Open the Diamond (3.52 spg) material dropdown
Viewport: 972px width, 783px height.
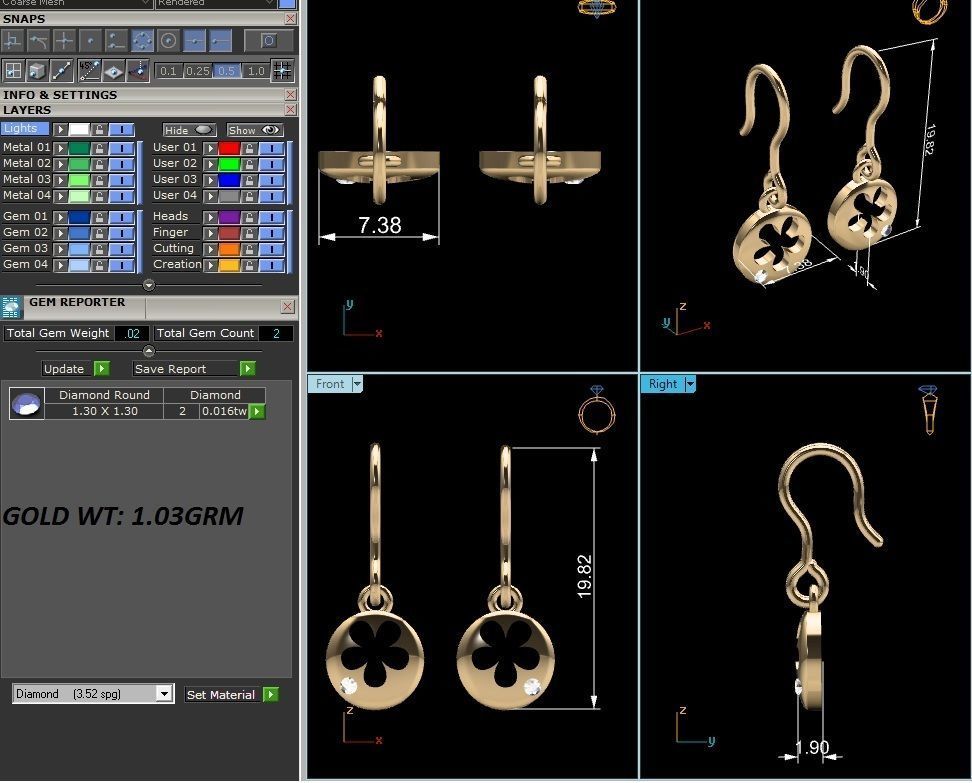[164, 693]
